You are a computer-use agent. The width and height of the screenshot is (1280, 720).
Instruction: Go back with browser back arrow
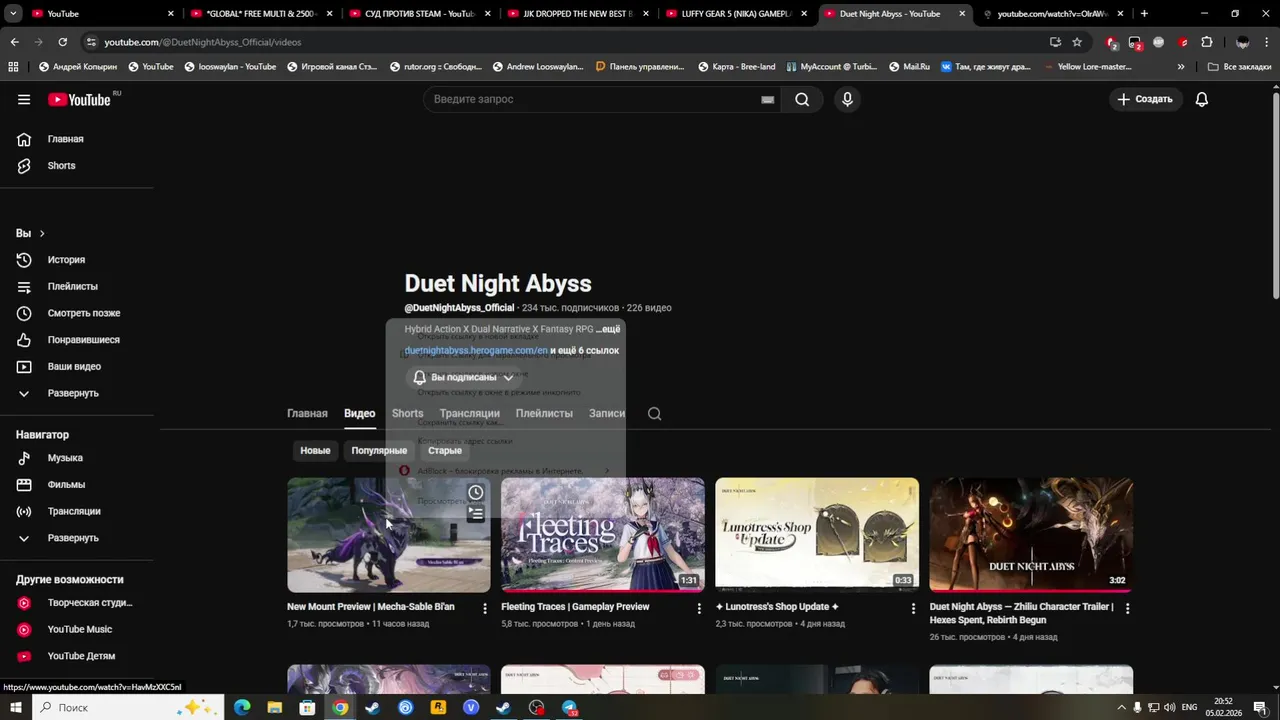[14, 42]
